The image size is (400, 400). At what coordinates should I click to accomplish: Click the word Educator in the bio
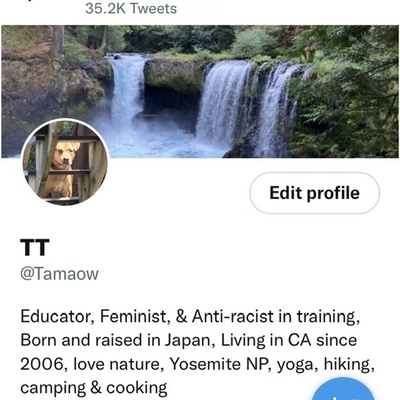(x=56, y=316)
